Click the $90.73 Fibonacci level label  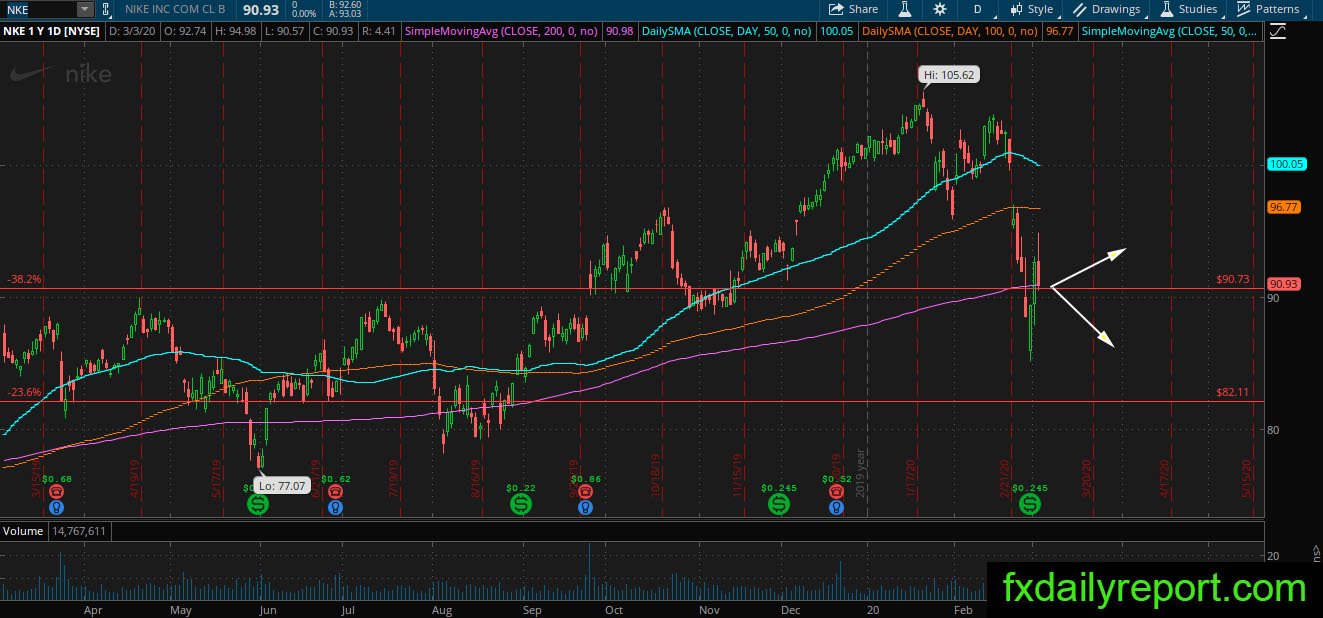[1234, 280]
